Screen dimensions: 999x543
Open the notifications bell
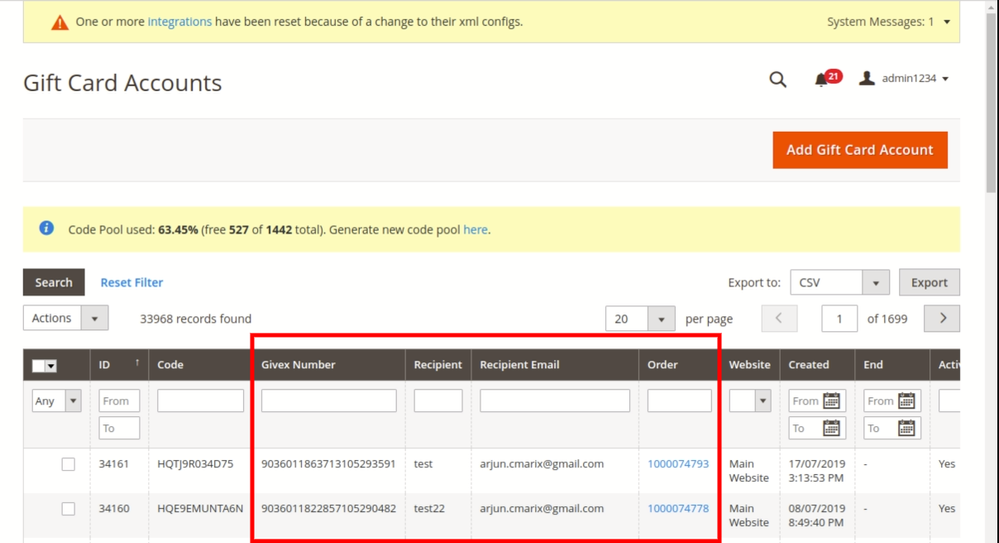[x=821, y=80]
